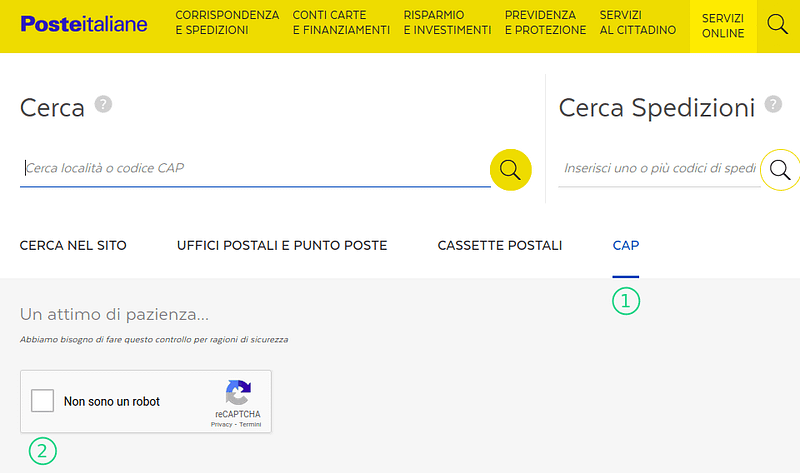Viewport: 800px width, 473px height.
Task: Click the reCAPTCHA logo icon
Action: 238,392
